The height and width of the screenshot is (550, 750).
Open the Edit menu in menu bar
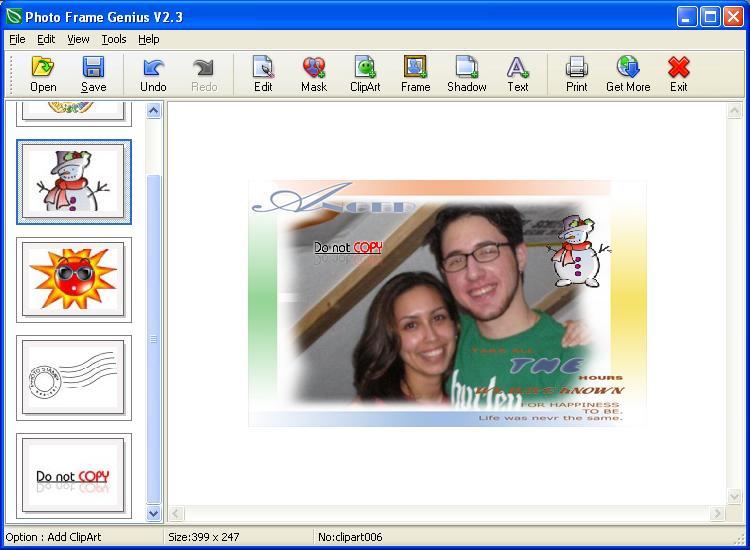(x=46, y=39)
